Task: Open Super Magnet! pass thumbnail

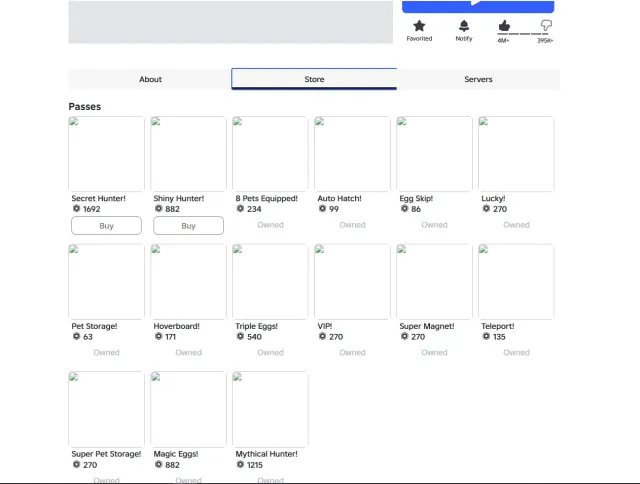Action: [x=434, y=282]
